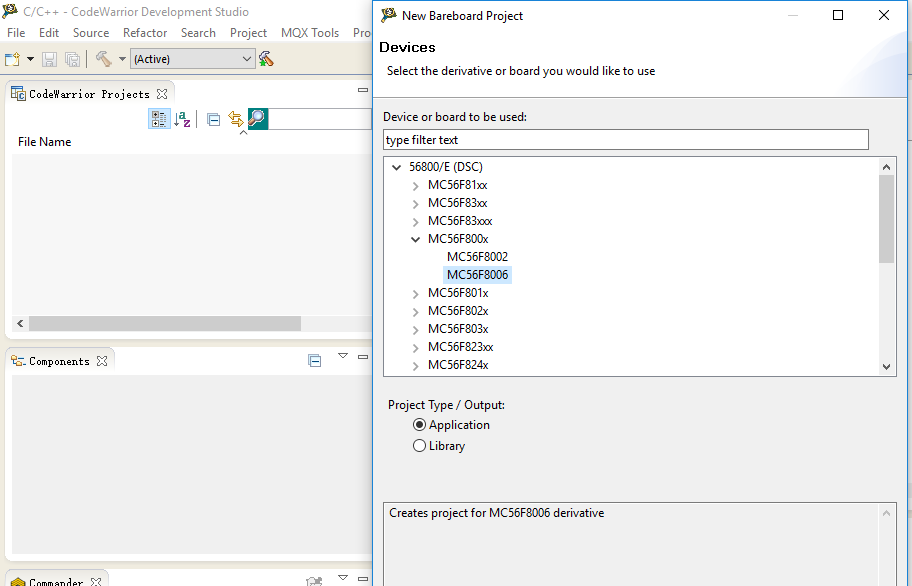
Task: Collapse the MC56F800x node
Action: click(415, 240)
